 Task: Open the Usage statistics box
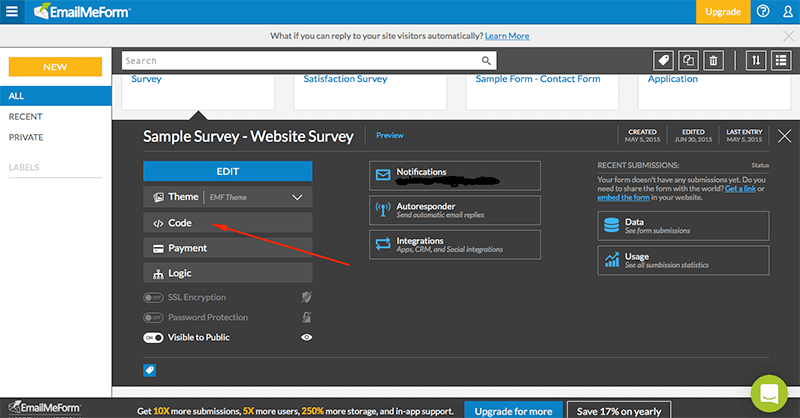[x=683, y=260]
